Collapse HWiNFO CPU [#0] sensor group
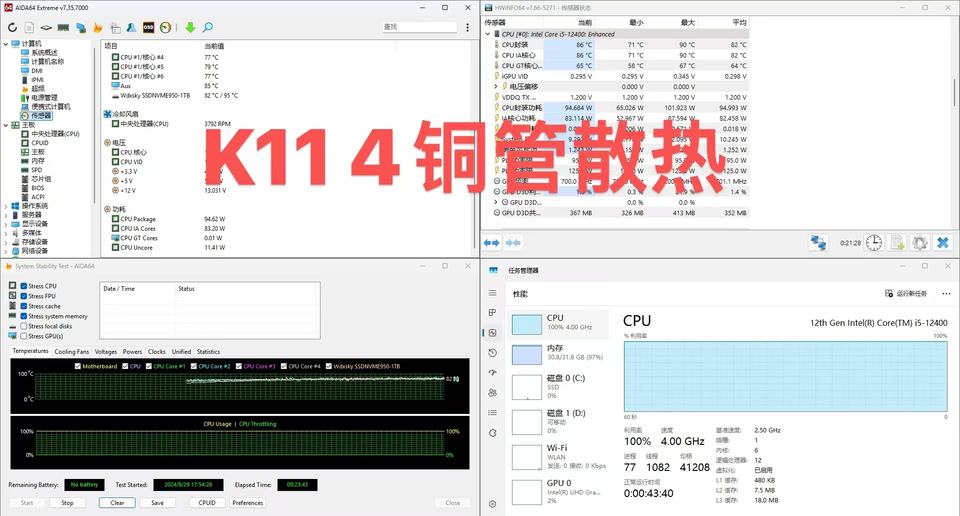960x516 pixels. click(x=488, y=34)
